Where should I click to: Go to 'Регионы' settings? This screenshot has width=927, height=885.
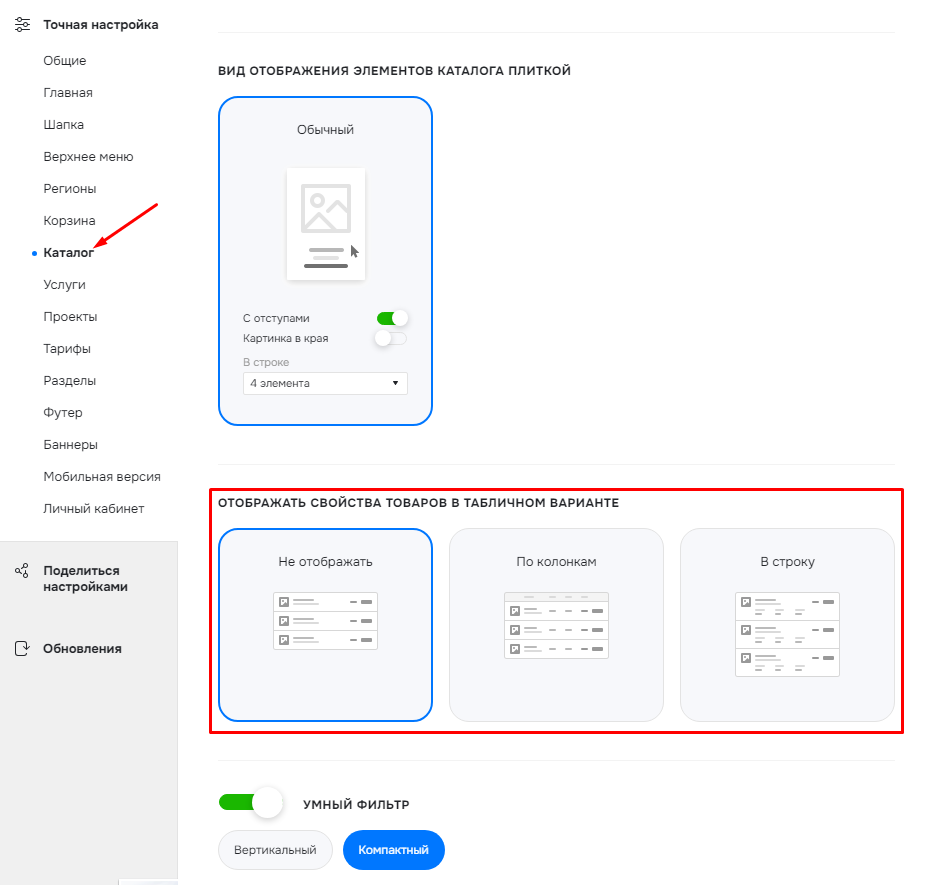[x=70, y=189]
